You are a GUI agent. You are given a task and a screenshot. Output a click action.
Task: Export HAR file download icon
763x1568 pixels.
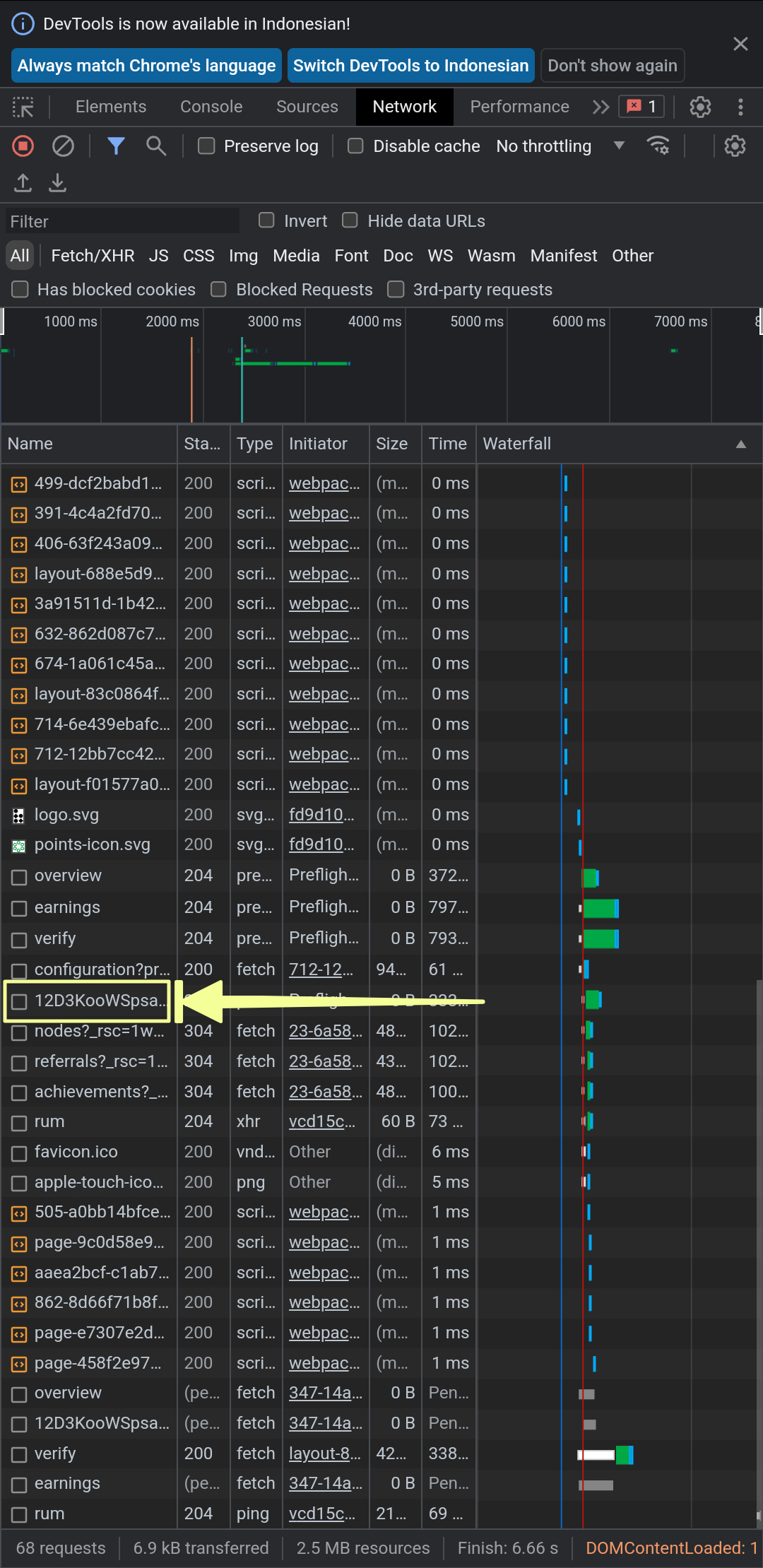click(57, 183)
